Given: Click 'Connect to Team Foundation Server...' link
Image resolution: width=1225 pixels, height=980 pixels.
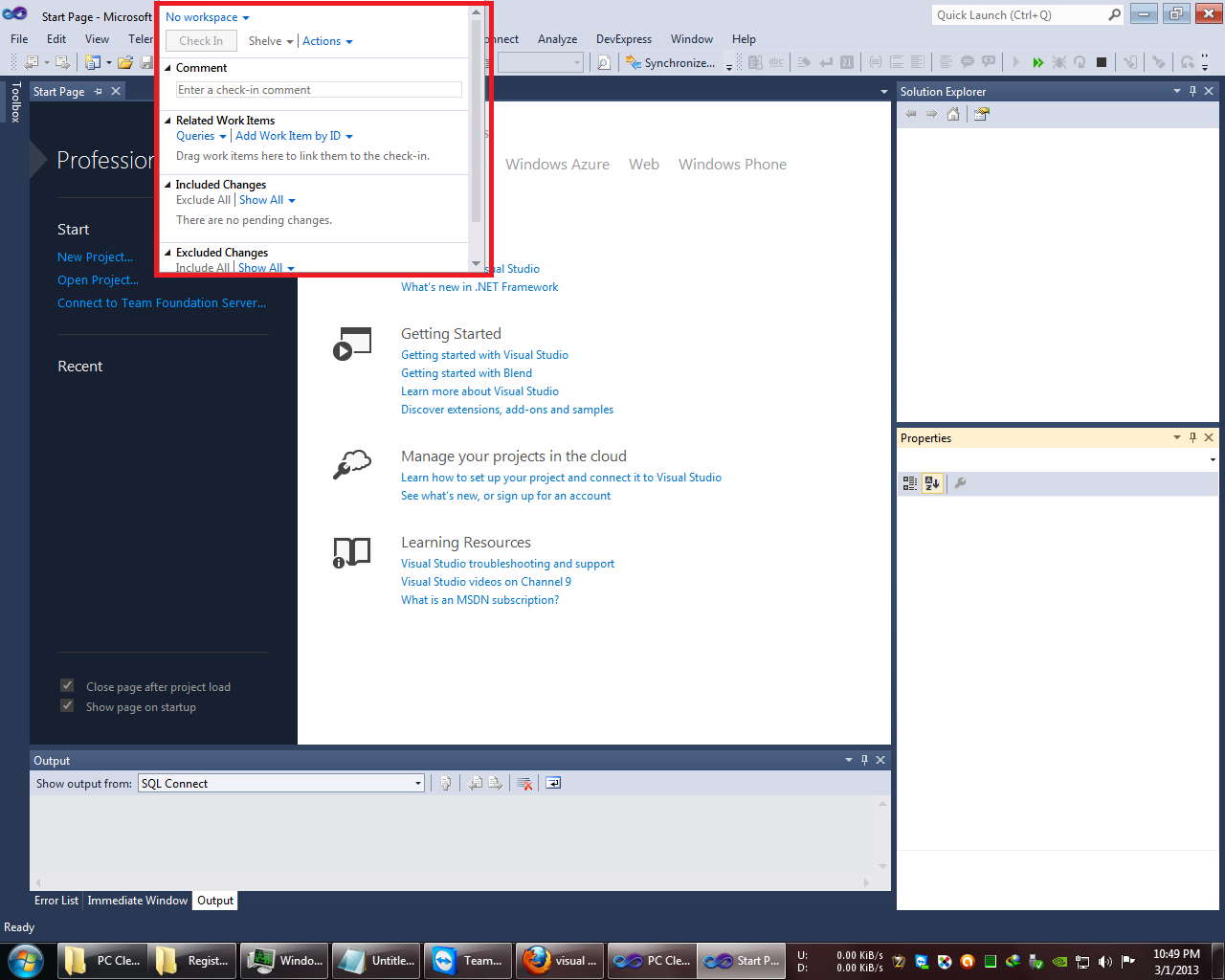Looking at the screenshot, I should pyautogui.click(x=162, y=302).
